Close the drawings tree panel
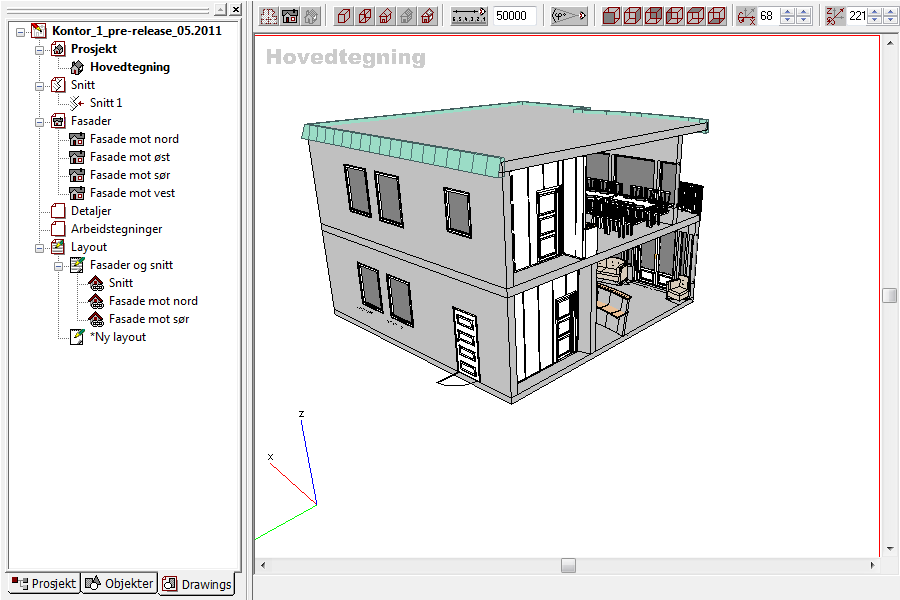The image size is (900, 600). coord(236,10)
